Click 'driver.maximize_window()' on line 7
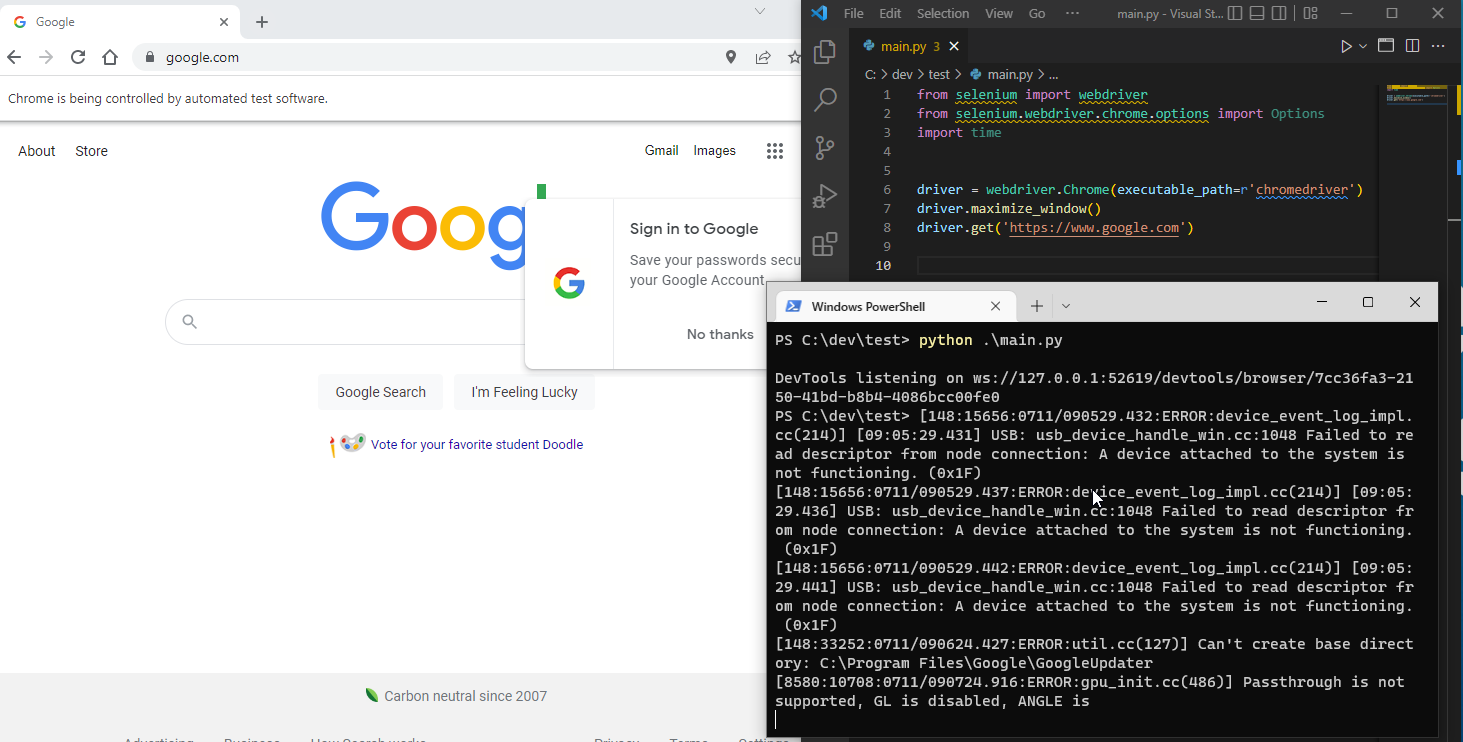 pyautogui.click(x=1008, y=208)
